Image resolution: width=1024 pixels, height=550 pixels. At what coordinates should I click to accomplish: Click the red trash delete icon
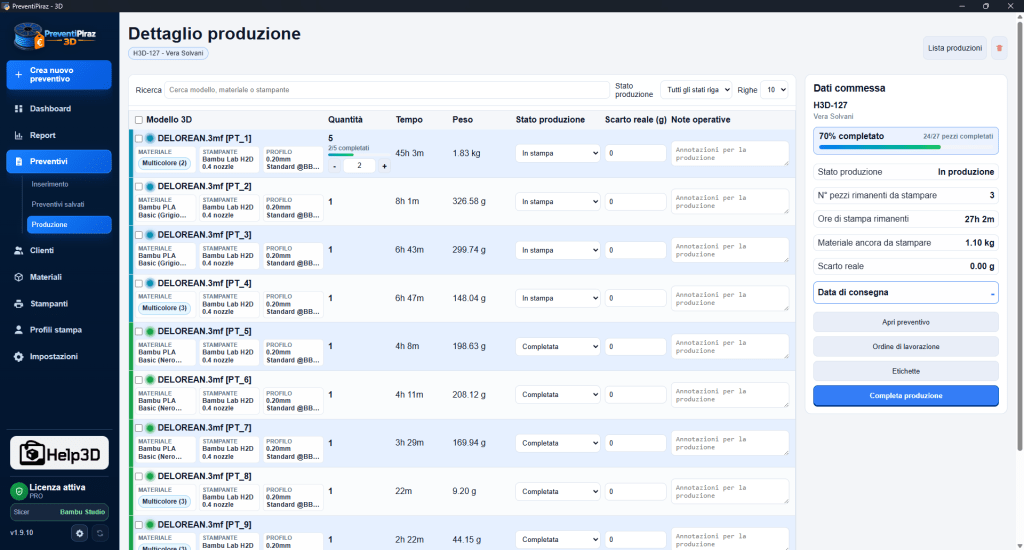(x=999, y=48)
